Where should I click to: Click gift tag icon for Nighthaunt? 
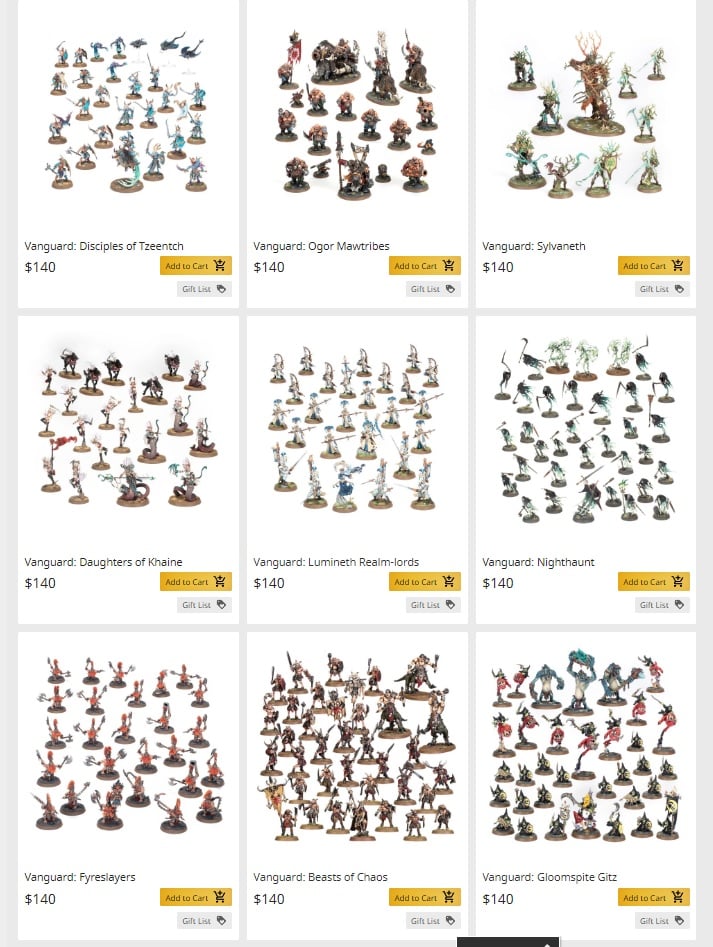(679, 605)
